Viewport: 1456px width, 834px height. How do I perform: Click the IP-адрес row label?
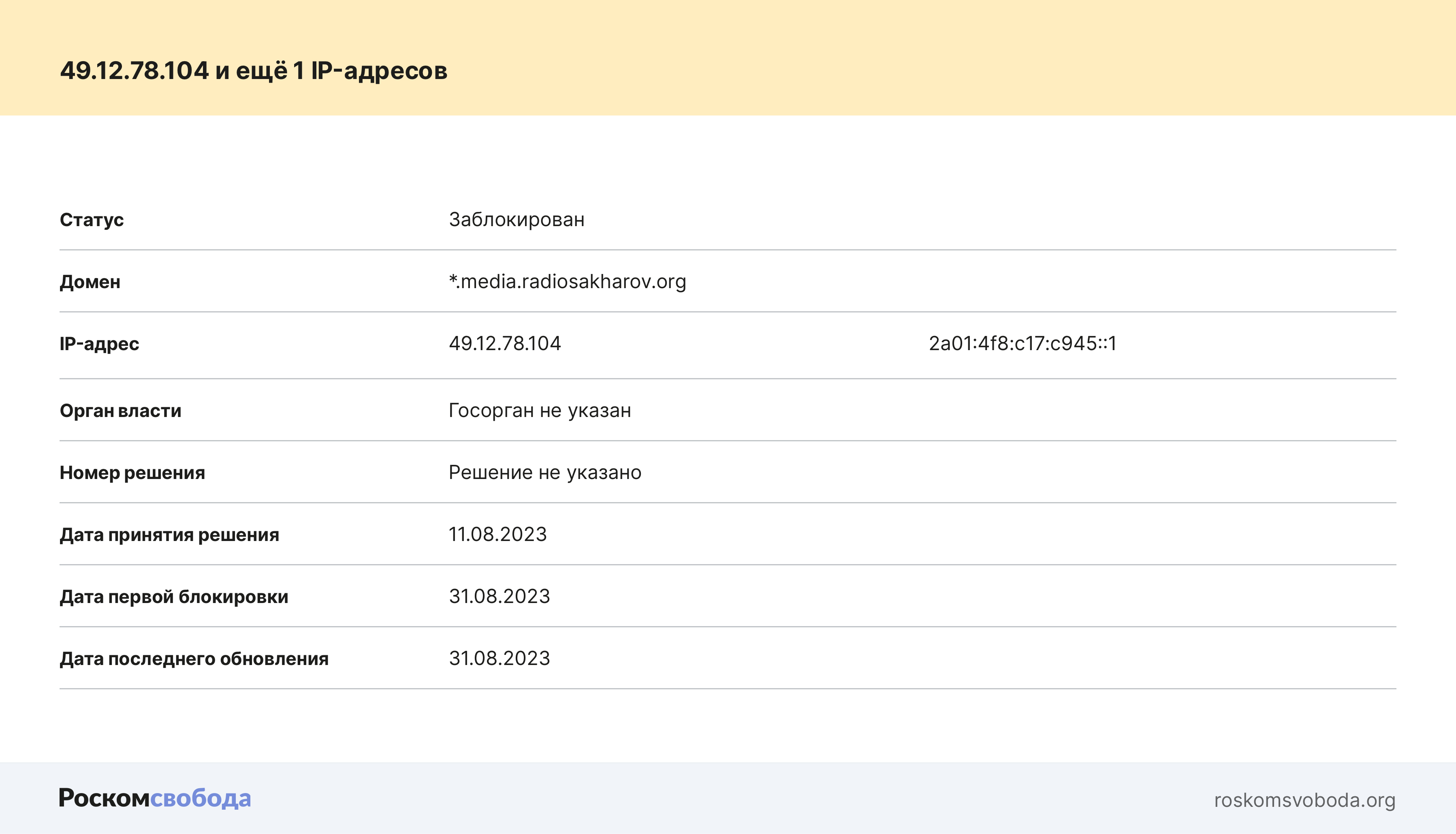click(x=99, y=344)
